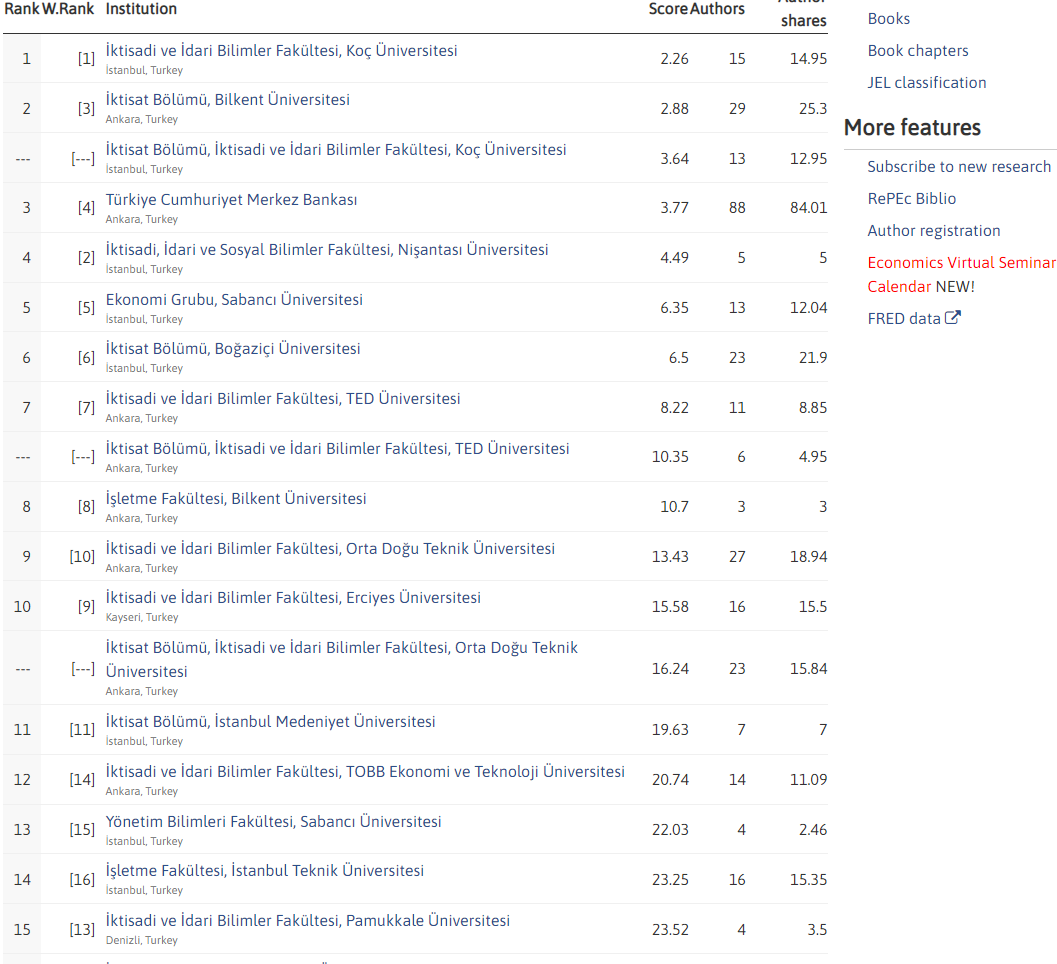Image resolution: width=1057 pixels, height=964 pixels.
Task: Open İktisadi ve İdari Bilimler Fakültesi, TED Üniversitesi
Action: 283,398
